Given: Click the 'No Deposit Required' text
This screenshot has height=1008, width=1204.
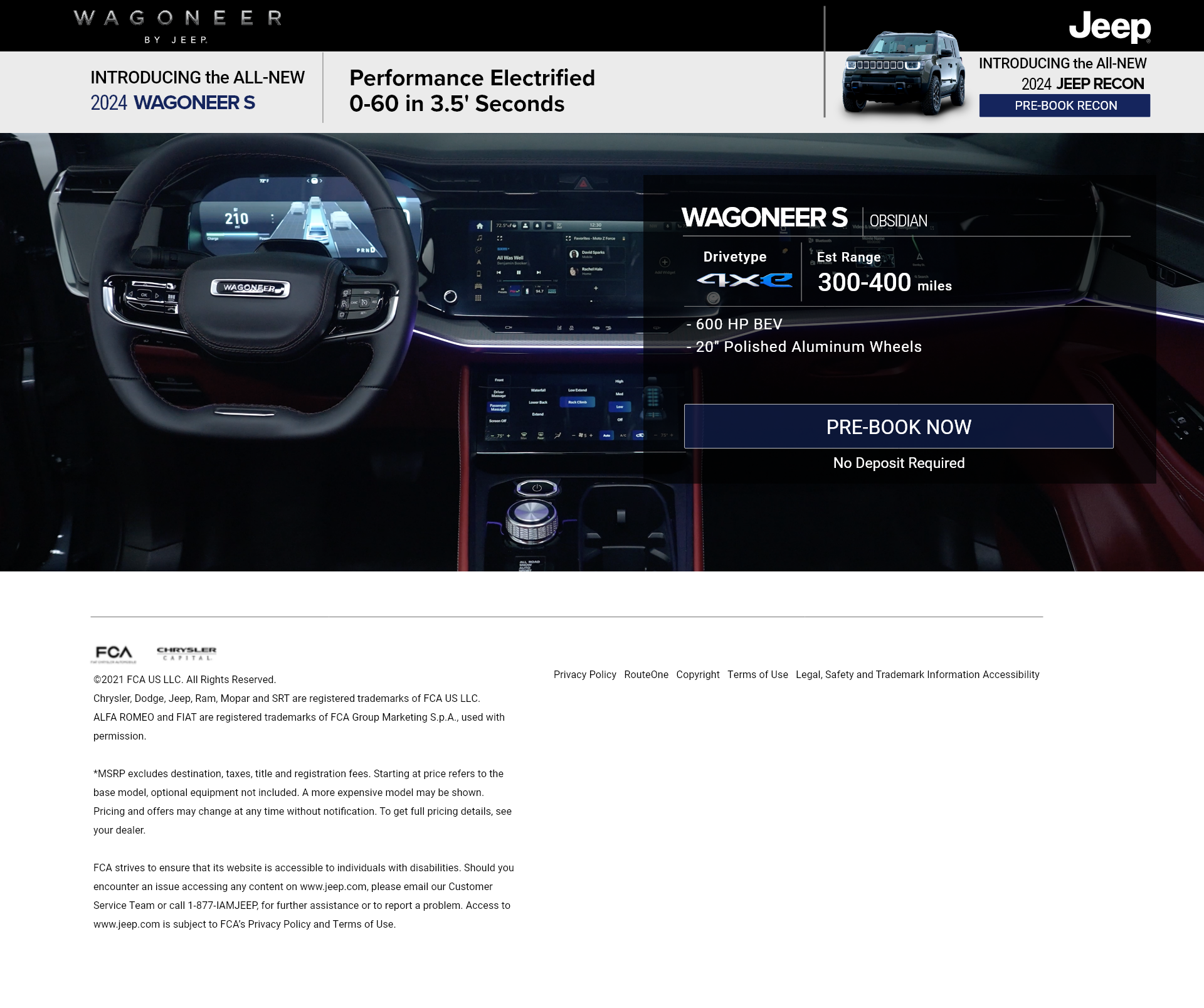Looking at the screenshot, I should tap(899, 463).
